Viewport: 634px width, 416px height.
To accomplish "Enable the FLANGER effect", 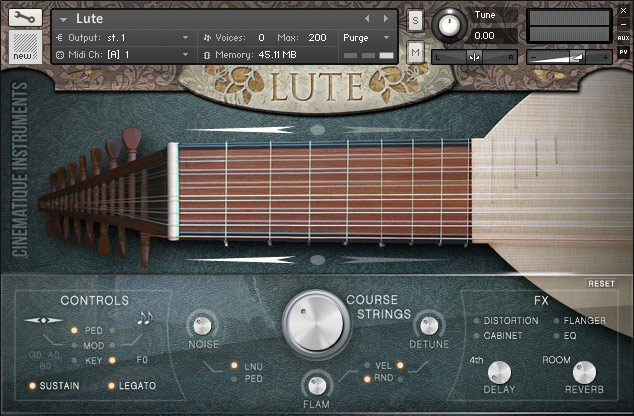I will tap(557, 321).
